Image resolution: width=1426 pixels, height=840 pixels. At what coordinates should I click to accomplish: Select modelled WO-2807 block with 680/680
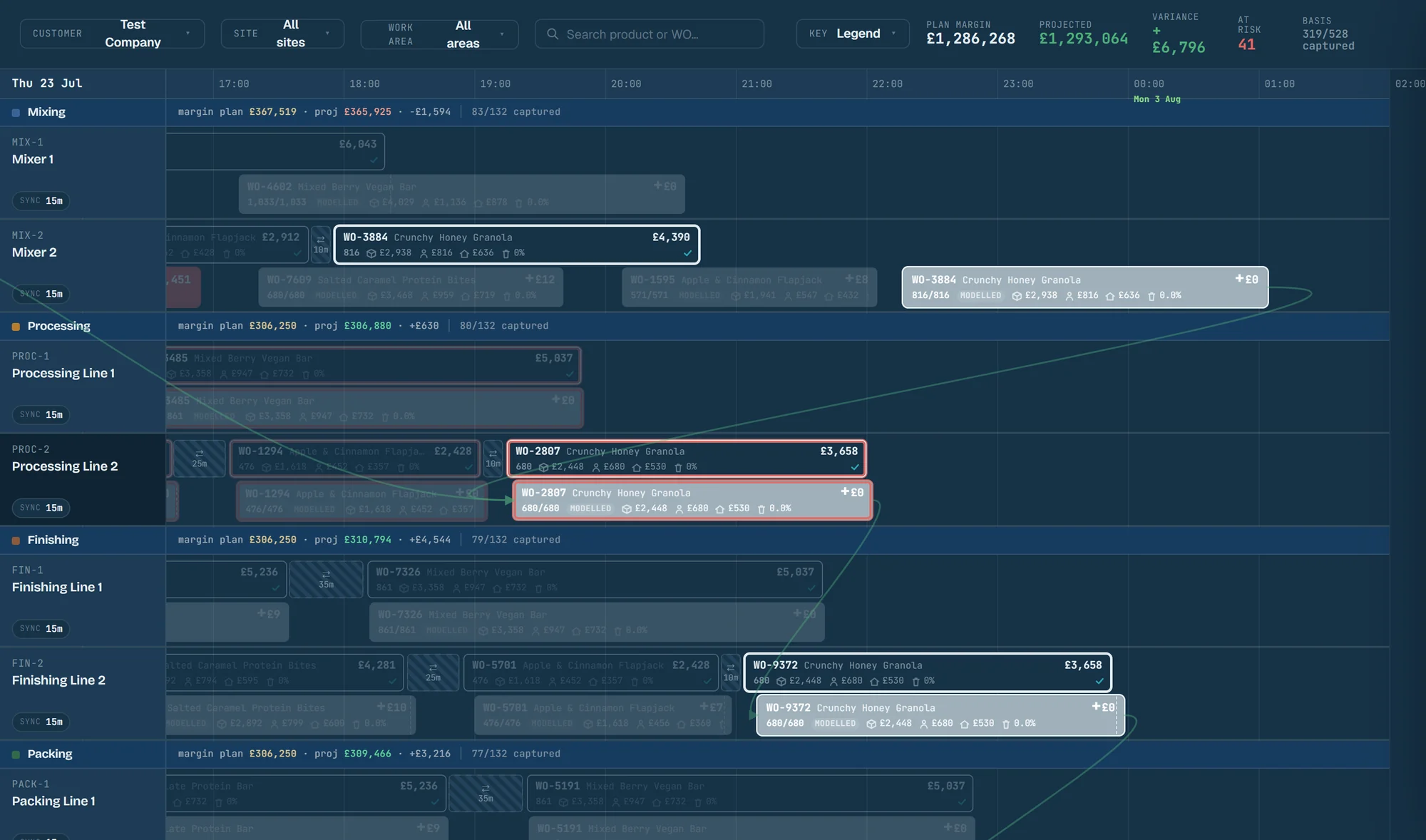692,500
